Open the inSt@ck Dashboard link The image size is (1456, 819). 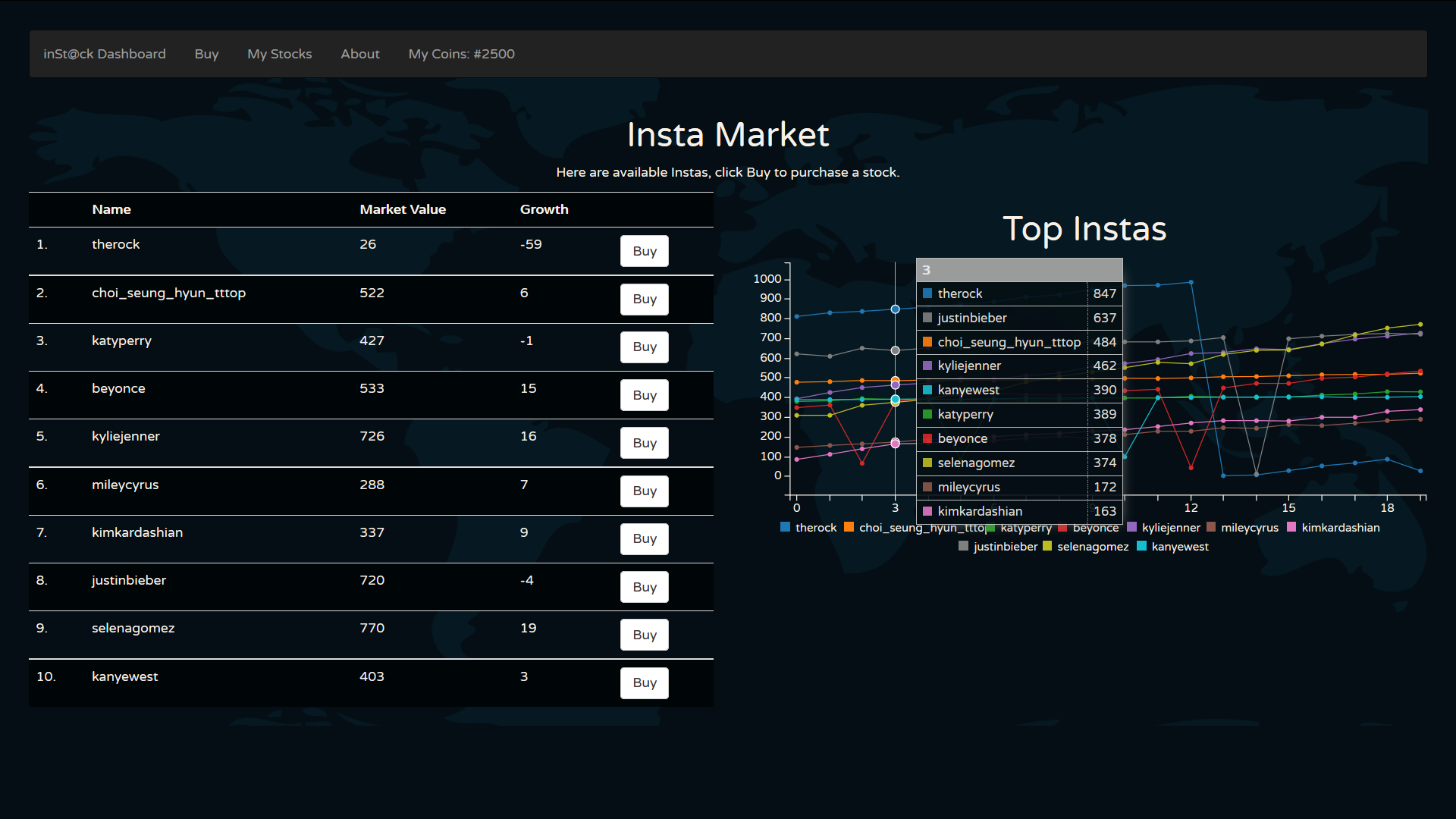[105, 54]
